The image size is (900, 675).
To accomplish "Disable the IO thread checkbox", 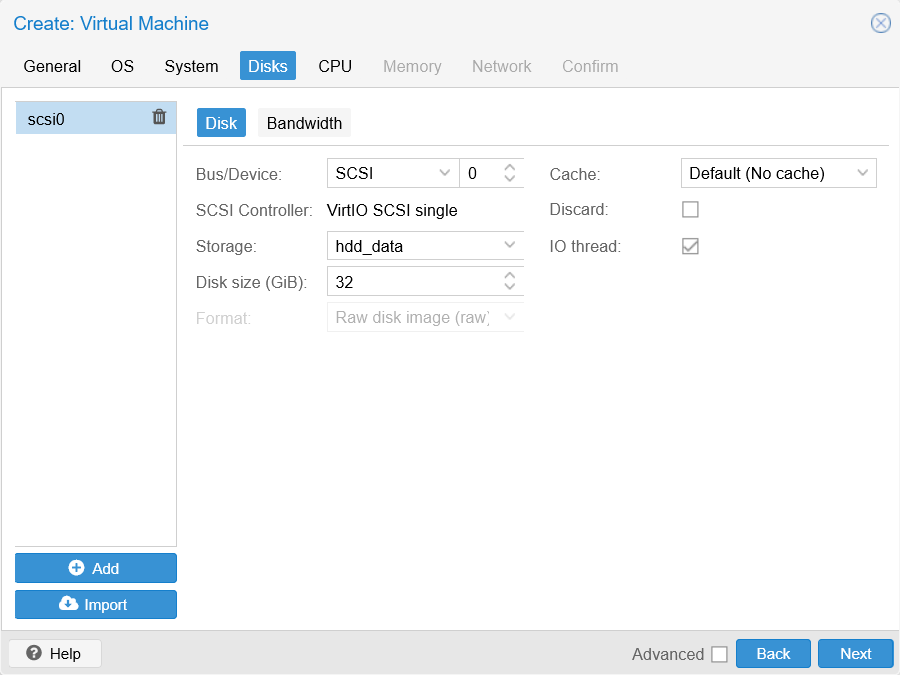I will [690, 245].
